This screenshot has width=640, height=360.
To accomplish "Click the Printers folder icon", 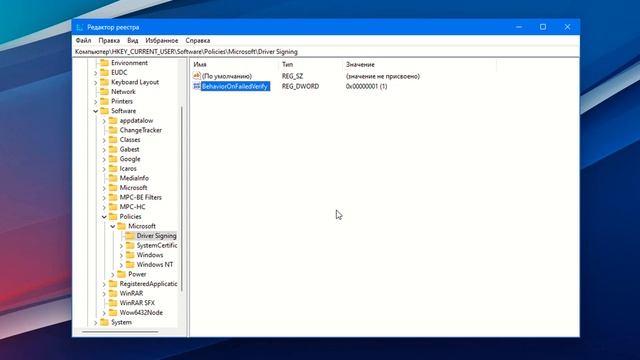I will coord(104,101).
